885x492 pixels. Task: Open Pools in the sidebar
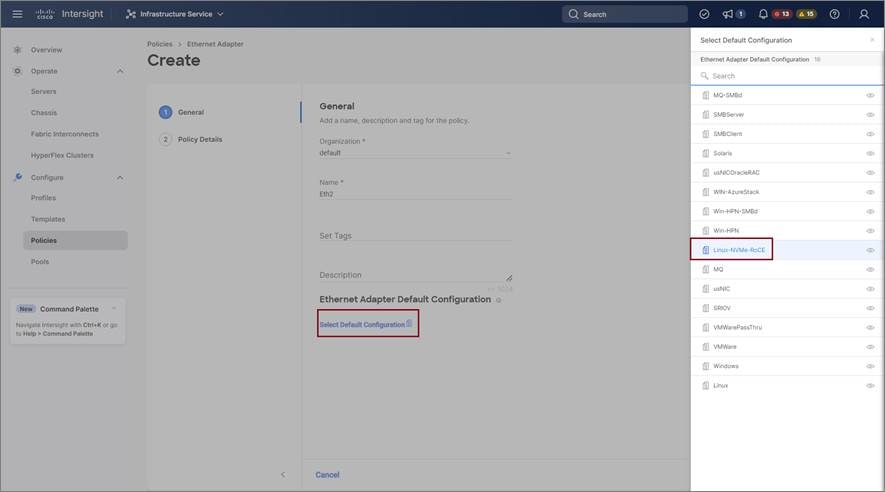[x=40, y=262]
